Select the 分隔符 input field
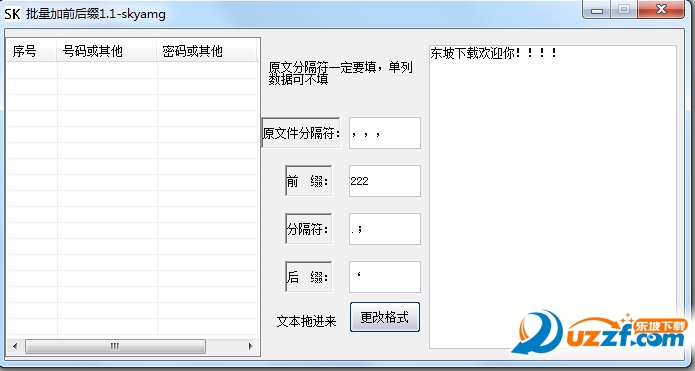695x371 pixels. pos(385,229)
